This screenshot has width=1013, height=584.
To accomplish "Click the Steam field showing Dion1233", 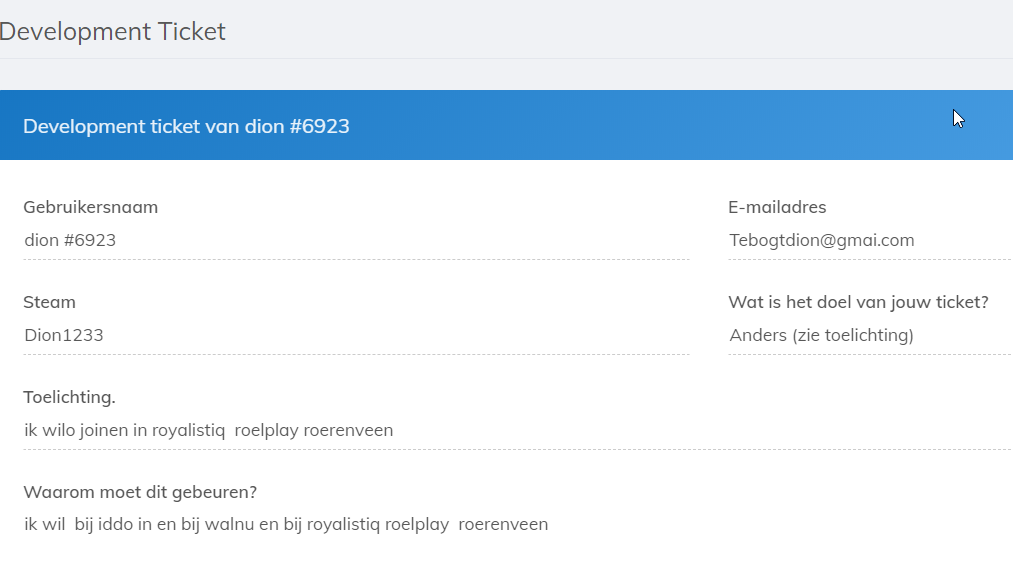I will (x=355, y=335).
